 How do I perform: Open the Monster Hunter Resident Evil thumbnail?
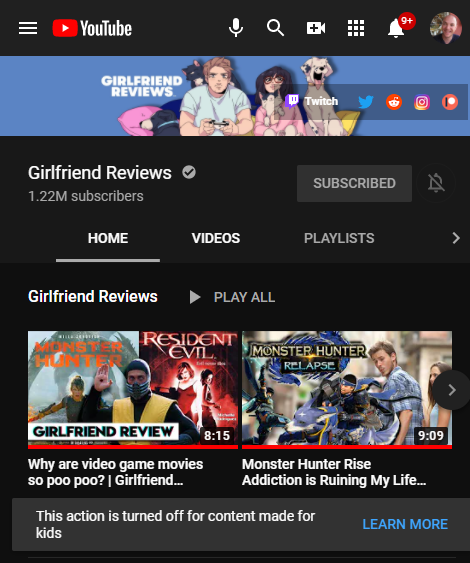pos(133,389)
